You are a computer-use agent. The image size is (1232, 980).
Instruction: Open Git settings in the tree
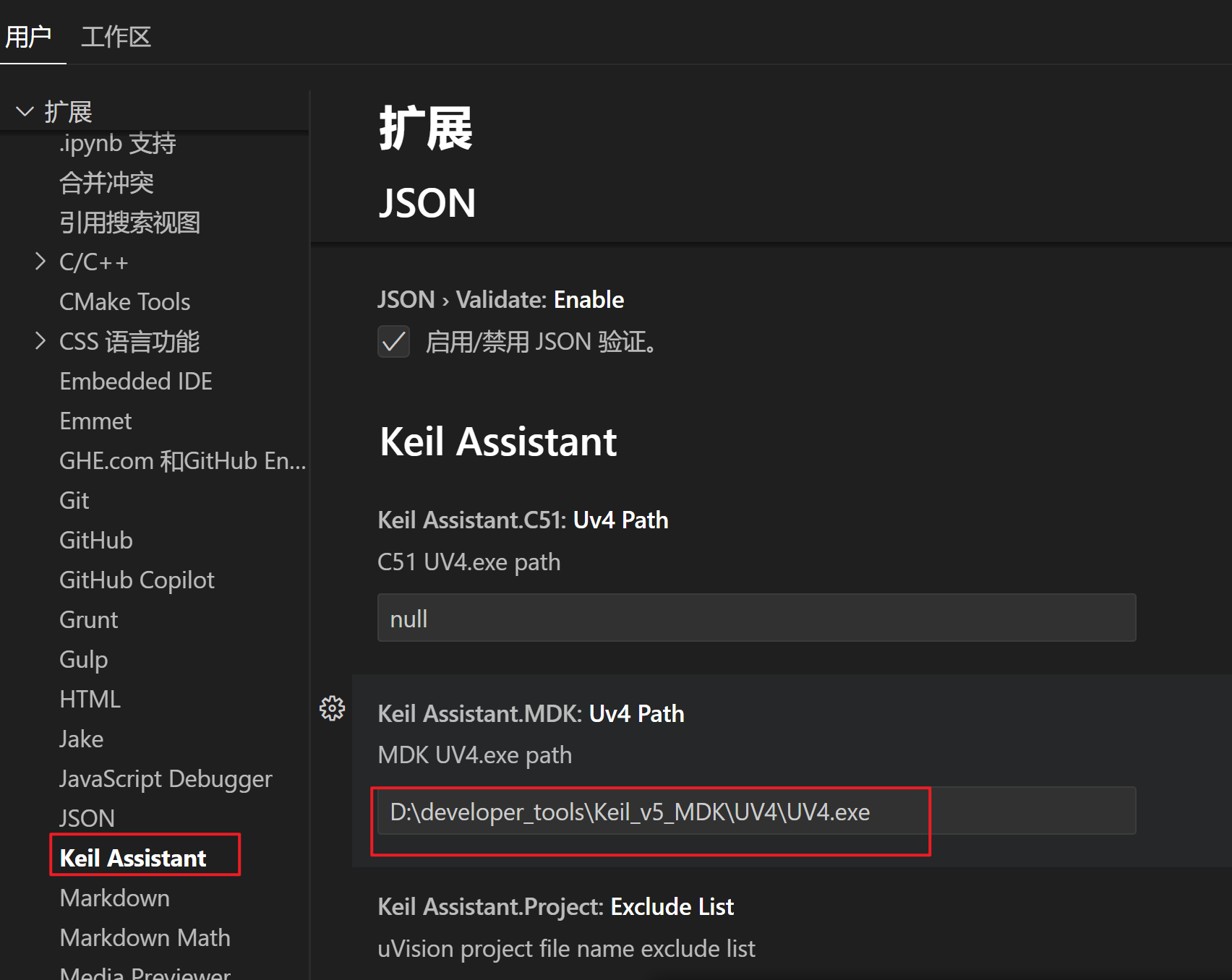[x=74, y=501]
